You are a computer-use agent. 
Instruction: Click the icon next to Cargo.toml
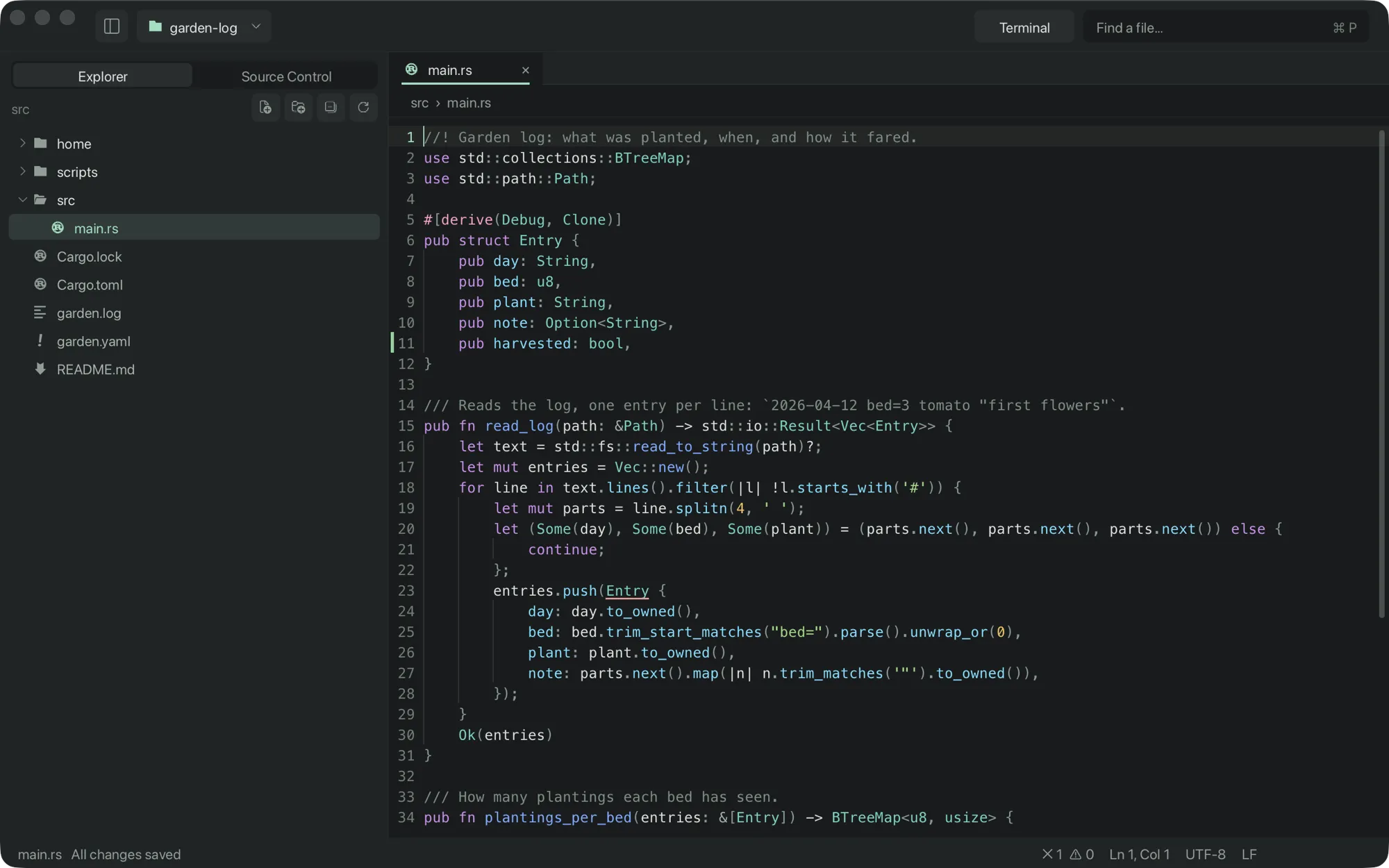click(41, 285)
